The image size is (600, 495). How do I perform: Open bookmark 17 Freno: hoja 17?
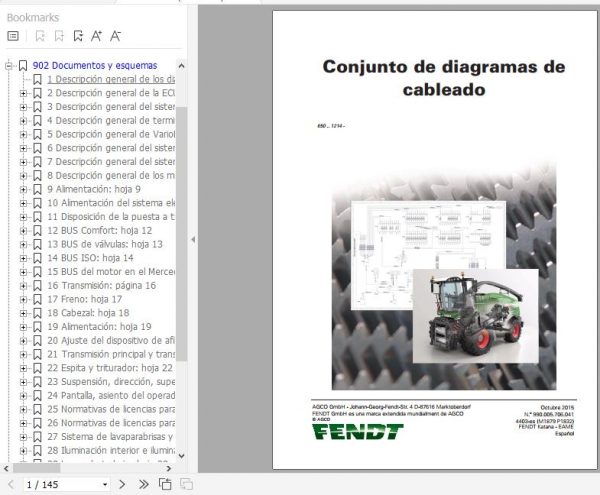85,300
